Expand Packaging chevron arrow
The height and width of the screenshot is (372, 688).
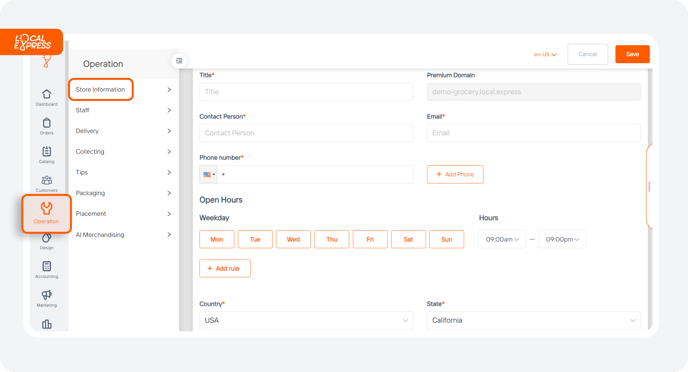pos(169,193)
